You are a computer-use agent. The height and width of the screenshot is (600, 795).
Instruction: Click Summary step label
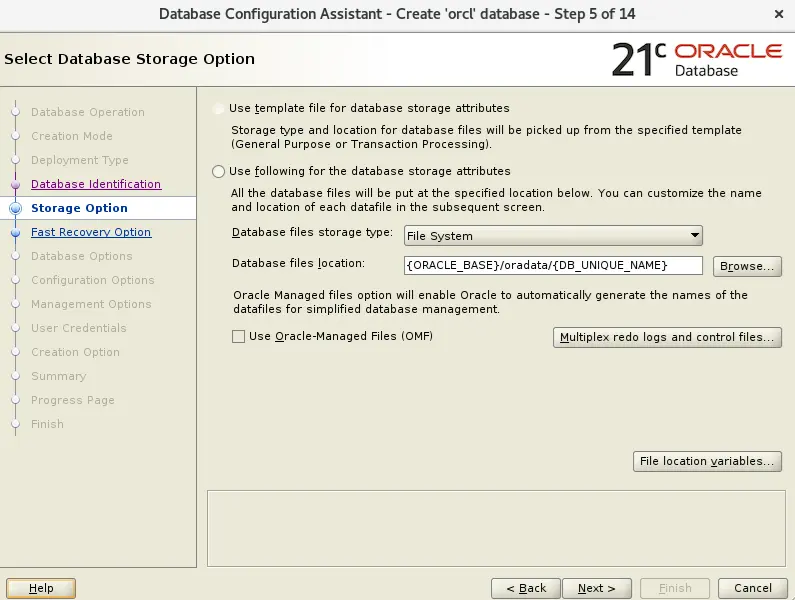pos(58,376)
